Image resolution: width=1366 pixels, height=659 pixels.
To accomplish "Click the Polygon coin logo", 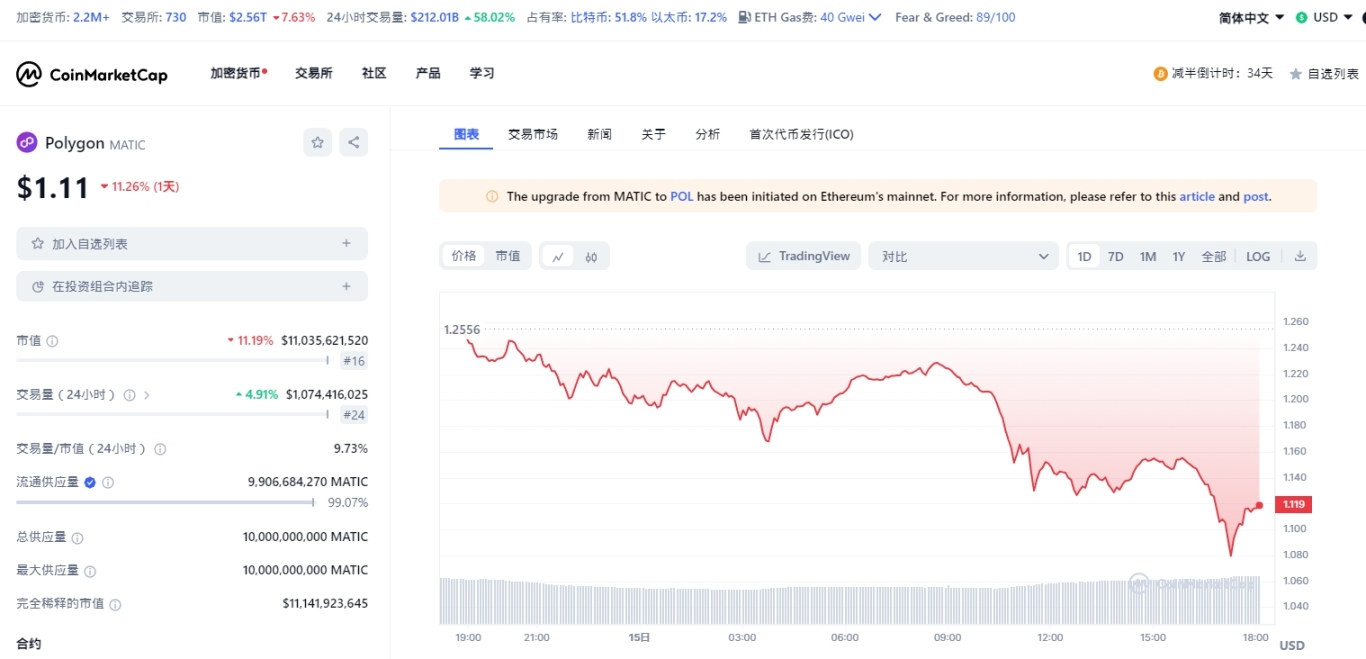I will click(27, 143).
